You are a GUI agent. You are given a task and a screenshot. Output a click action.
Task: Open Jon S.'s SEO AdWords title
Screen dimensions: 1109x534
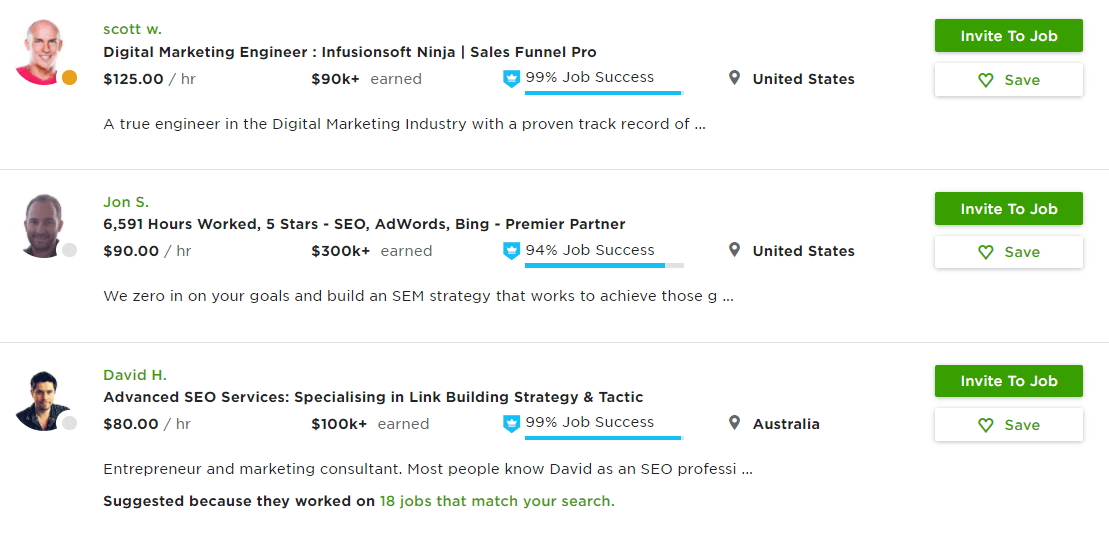point(364,224)
